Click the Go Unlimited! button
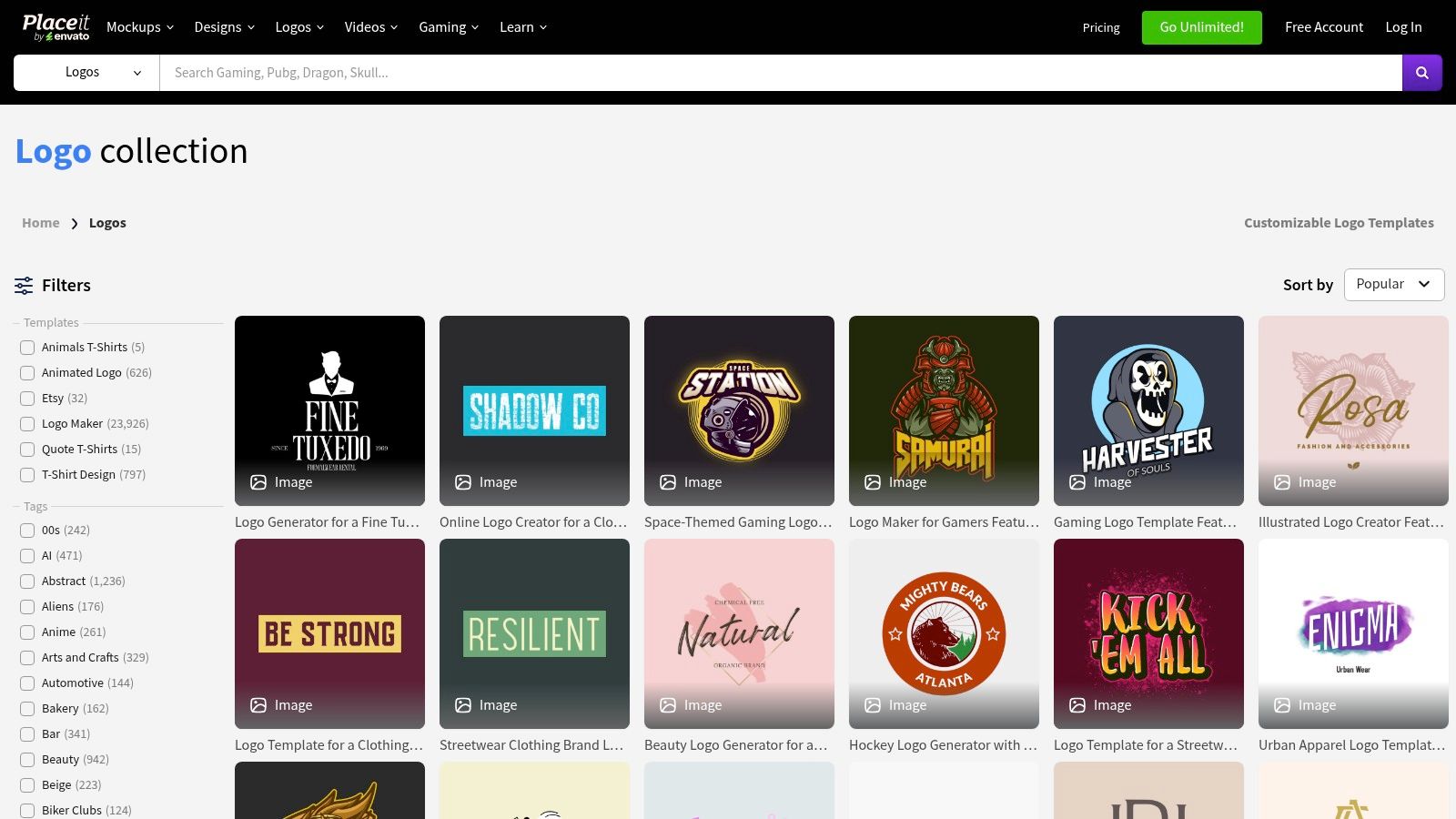Viewport: 1456px width, 819px height. (1202, 27)
